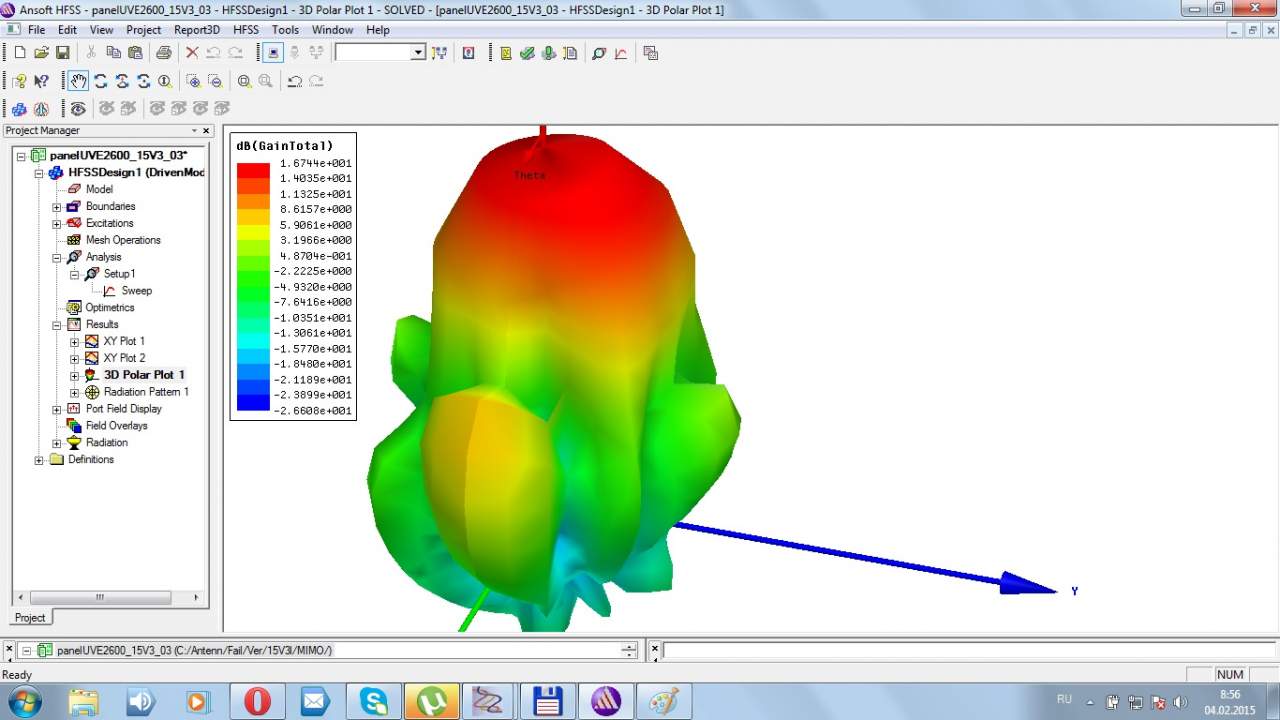Viewport: 1280px width, 720px height.
Task: Open the HFSS menu
Action: (245, 30)
